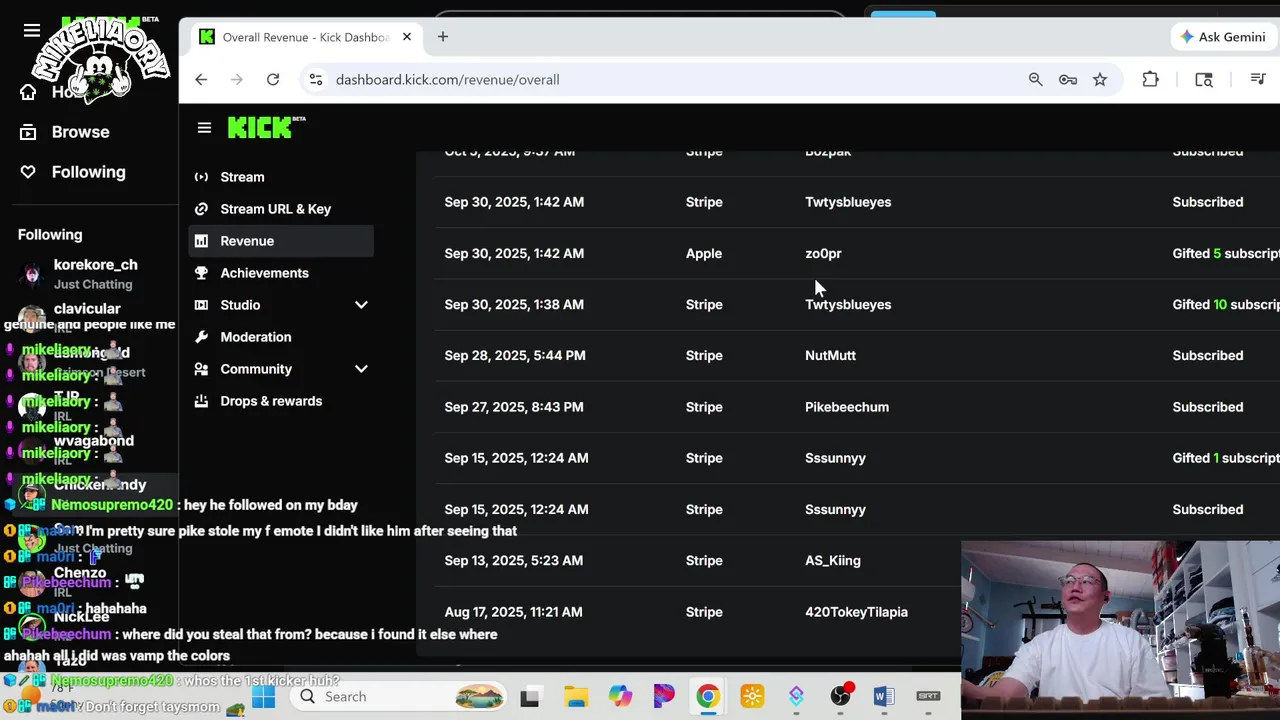Click username 420TokeyTilapia
This screenshot has width=1280, height=720.
pyautogui.click(x=856, y=612)
